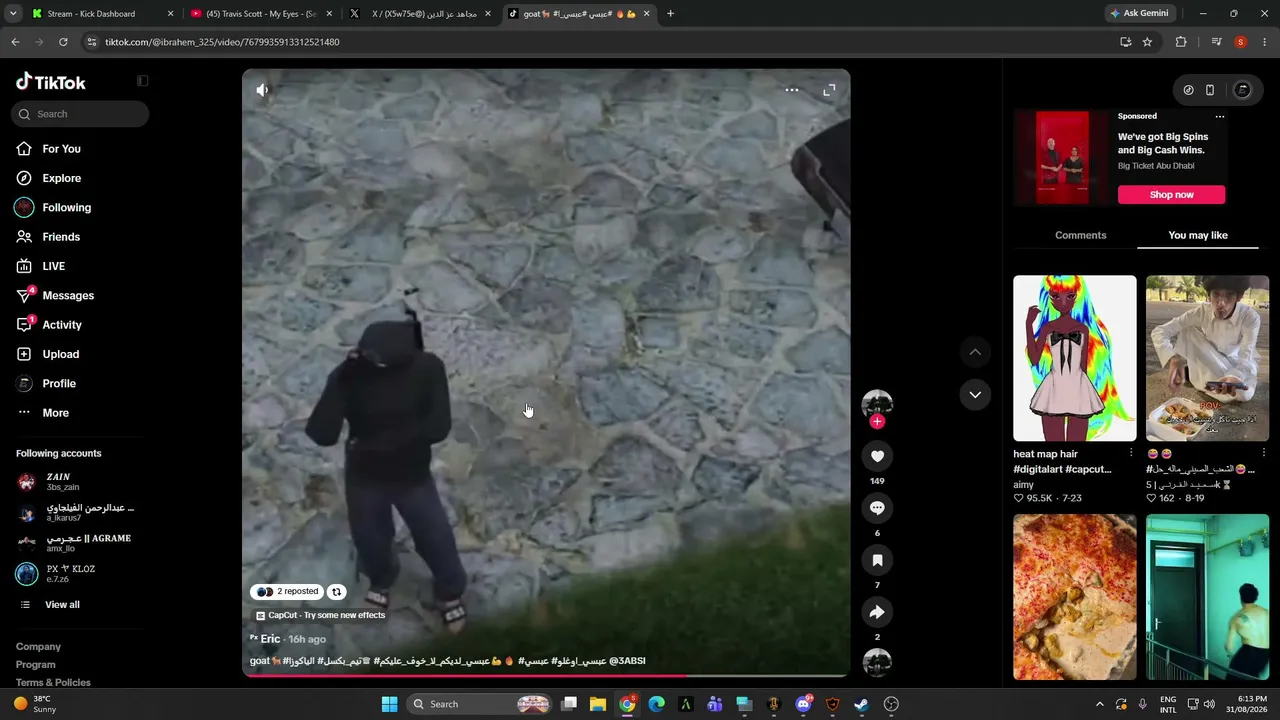
Task: Open the Chrome extensions puzzle icon
Action: (x=1181, y=42)
